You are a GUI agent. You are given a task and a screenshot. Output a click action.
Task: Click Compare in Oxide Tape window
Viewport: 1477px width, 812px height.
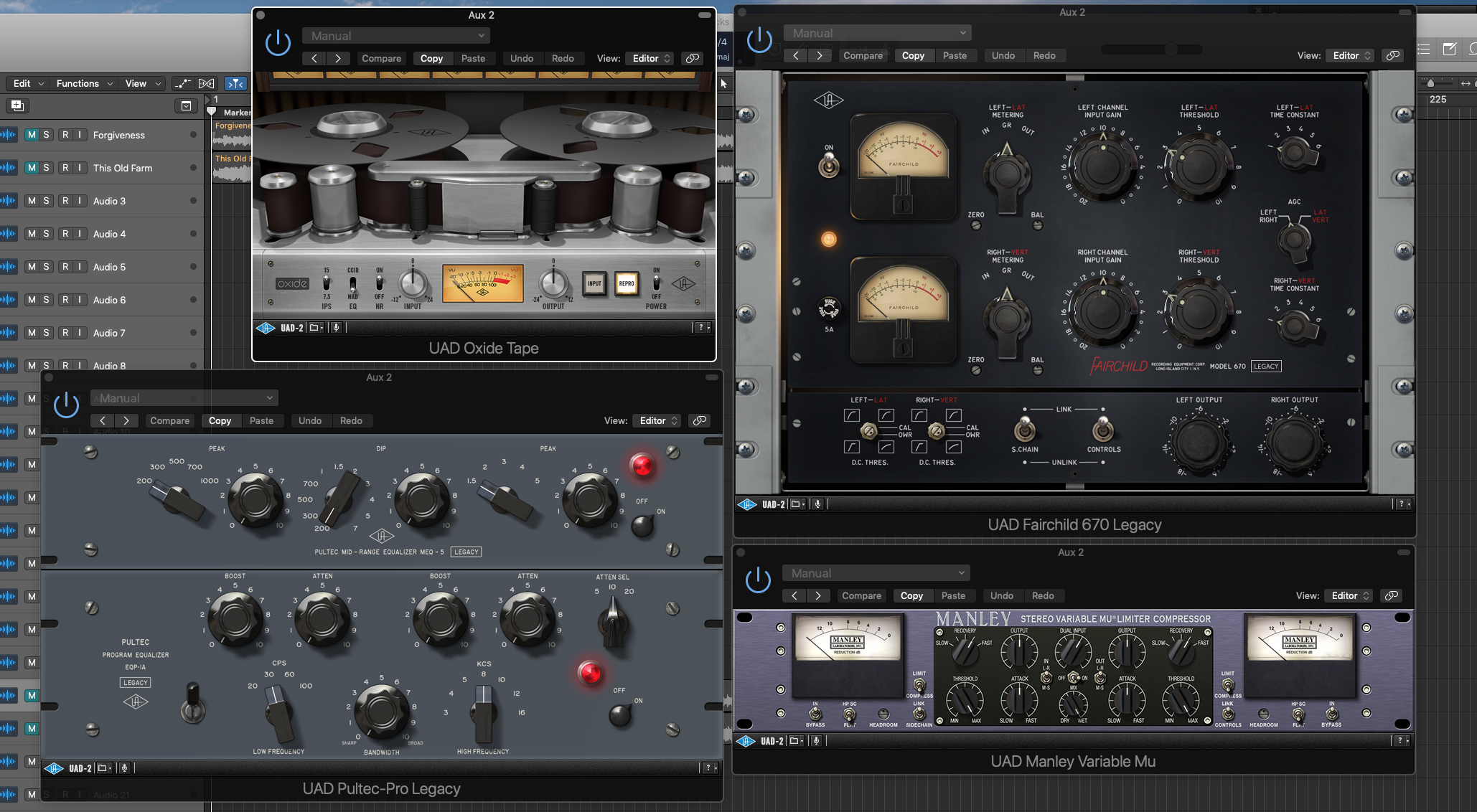click(x=381, y=58)
